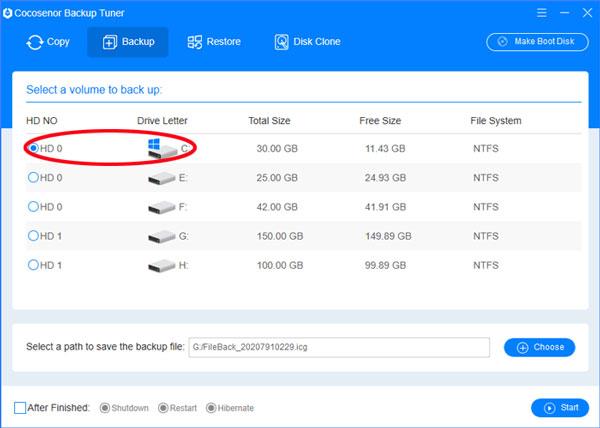This screenshot has width=600, height=428.
Task: Select the HD 1 H: volume radio button
Action: (x=33, y=265)
